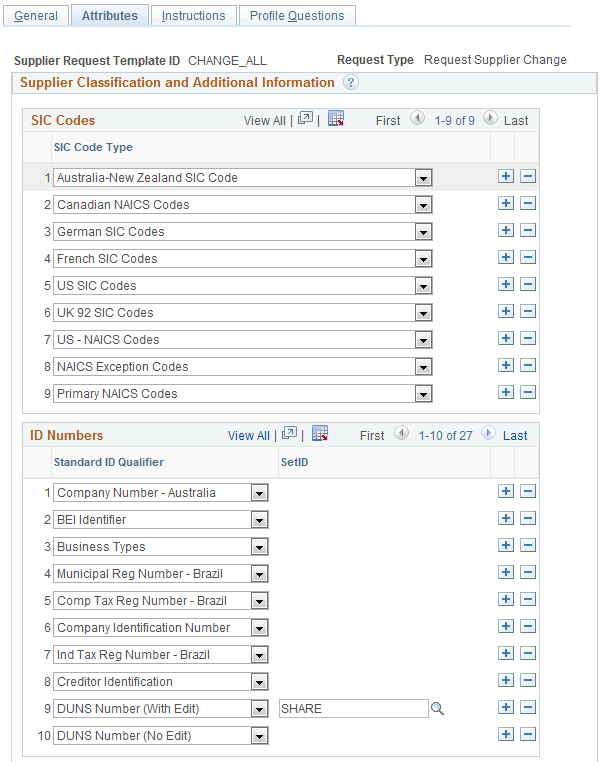This screenshot has width=602, height=762.
Task: Open the German SIC Codes dropdown
Action: pyautogui.click(x=423, y=232)
